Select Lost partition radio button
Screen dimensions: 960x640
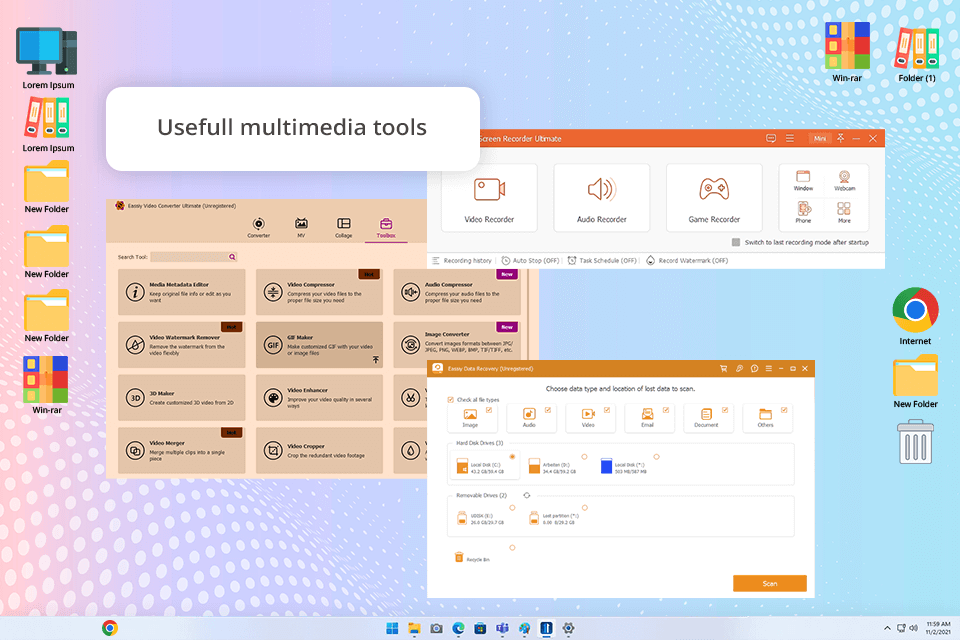pyautogui.click(x=585, y=508)
